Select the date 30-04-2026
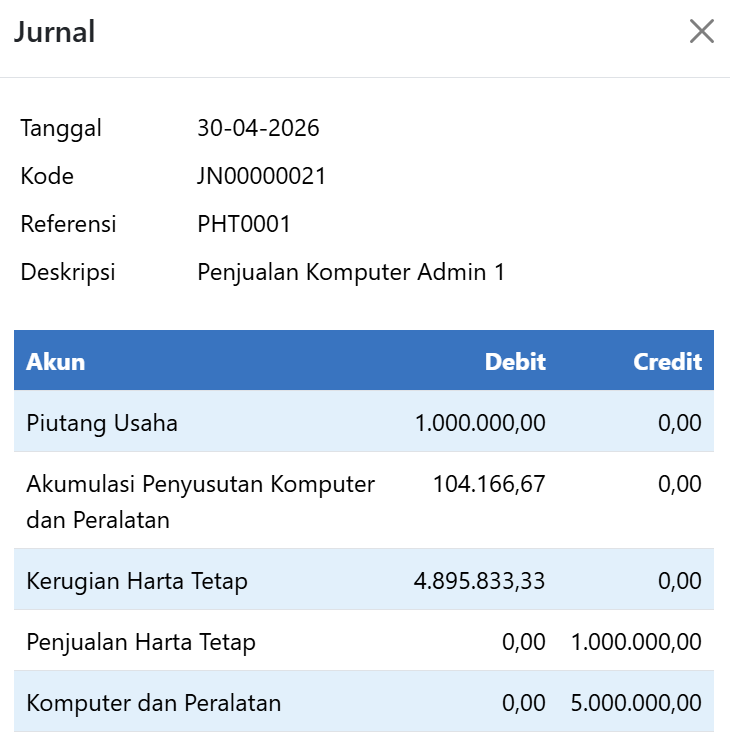This screenshot has height=745, width=730. pyautogui.click(x=258, y=128)
